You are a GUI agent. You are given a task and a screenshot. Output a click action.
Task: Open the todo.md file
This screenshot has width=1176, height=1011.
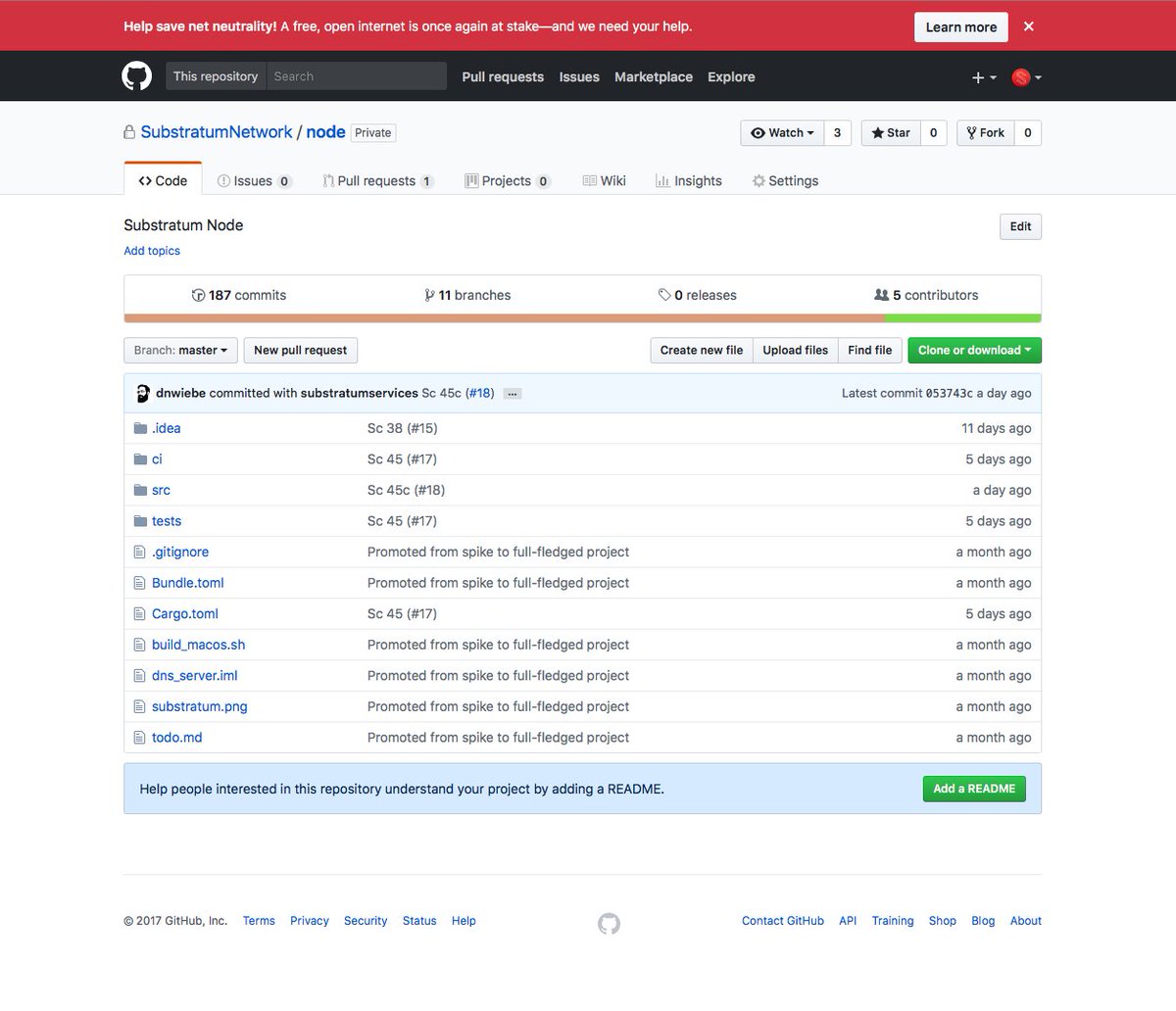tap(177, 738)
